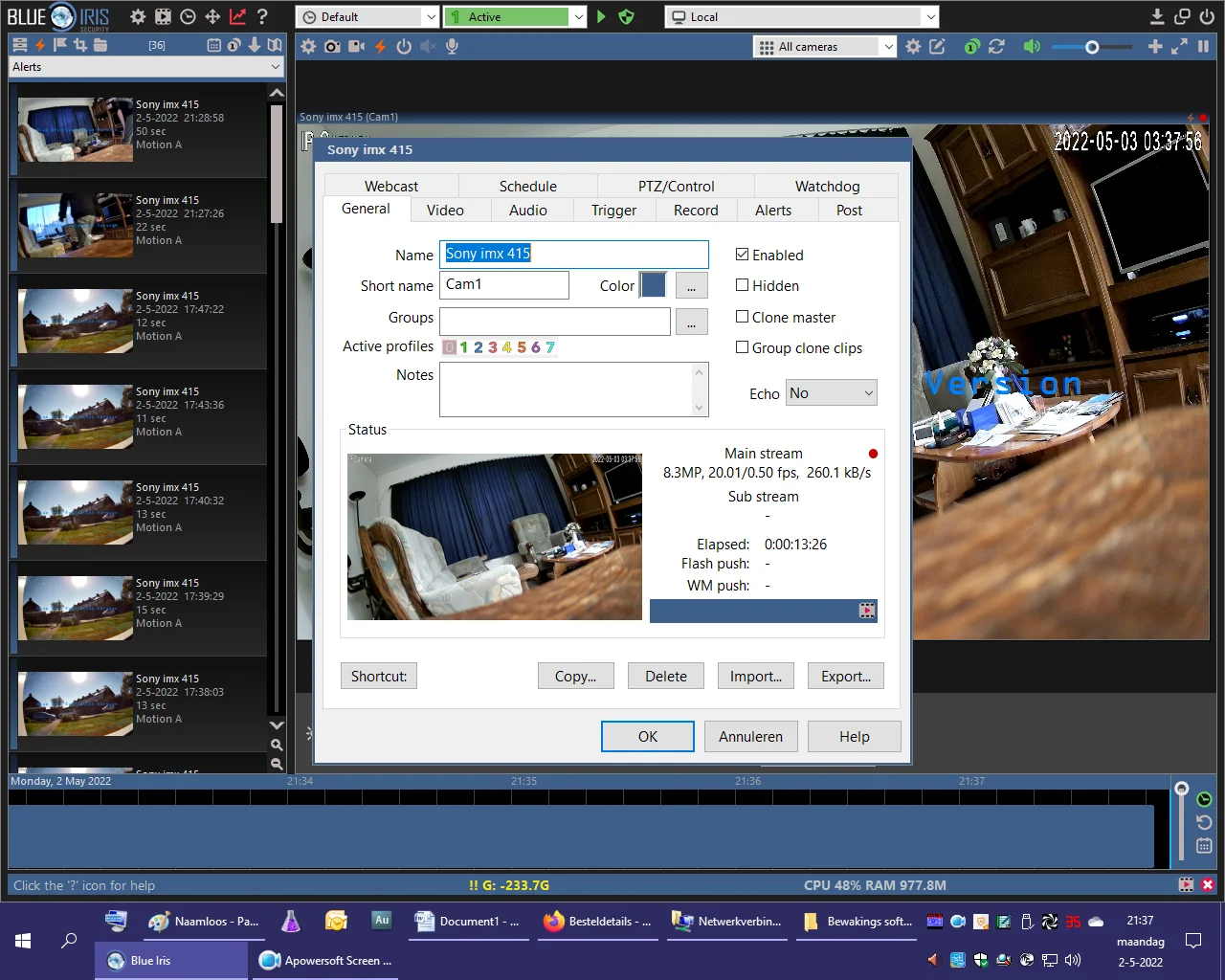
Task: Pause live video with the pause icon
Action: (1203, 46)
